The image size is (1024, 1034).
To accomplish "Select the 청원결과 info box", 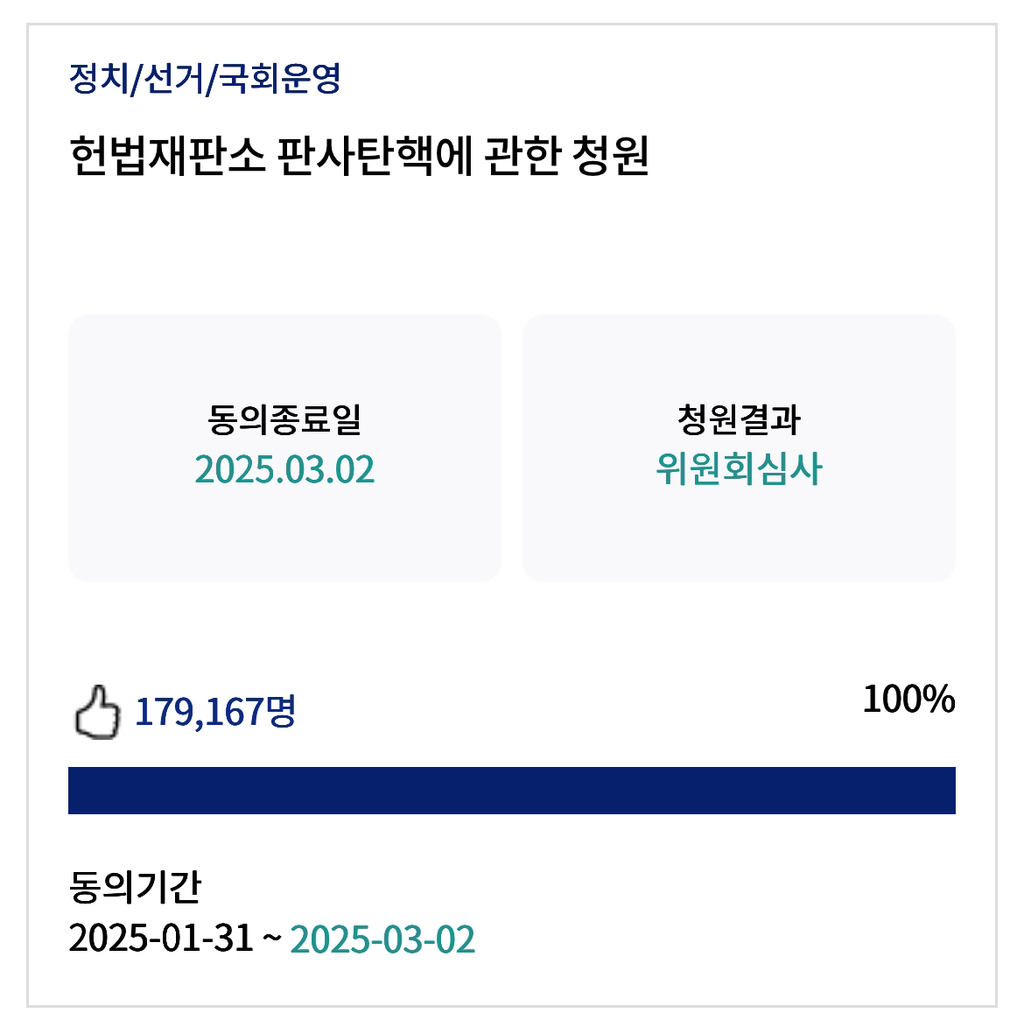I will click(x=739, y=448).
